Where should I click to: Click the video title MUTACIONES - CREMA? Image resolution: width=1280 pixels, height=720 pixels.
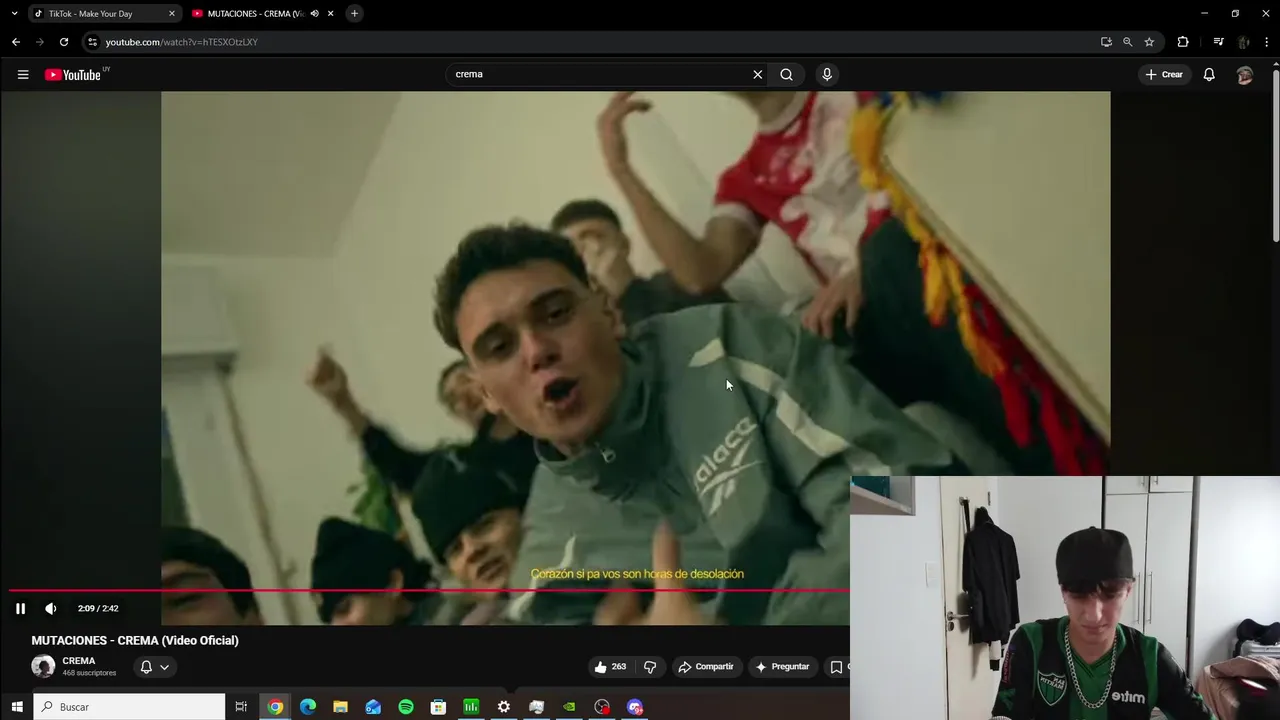135,641
